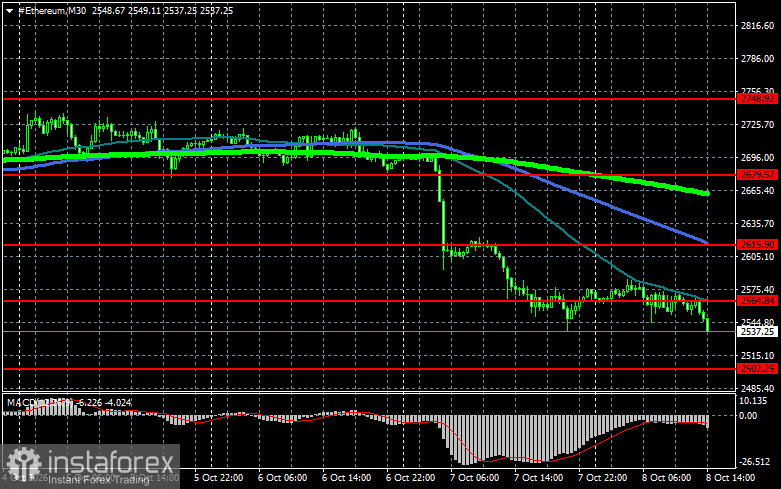
Task: Click the 5 Oct 22:00 time label
Action: 218,478
